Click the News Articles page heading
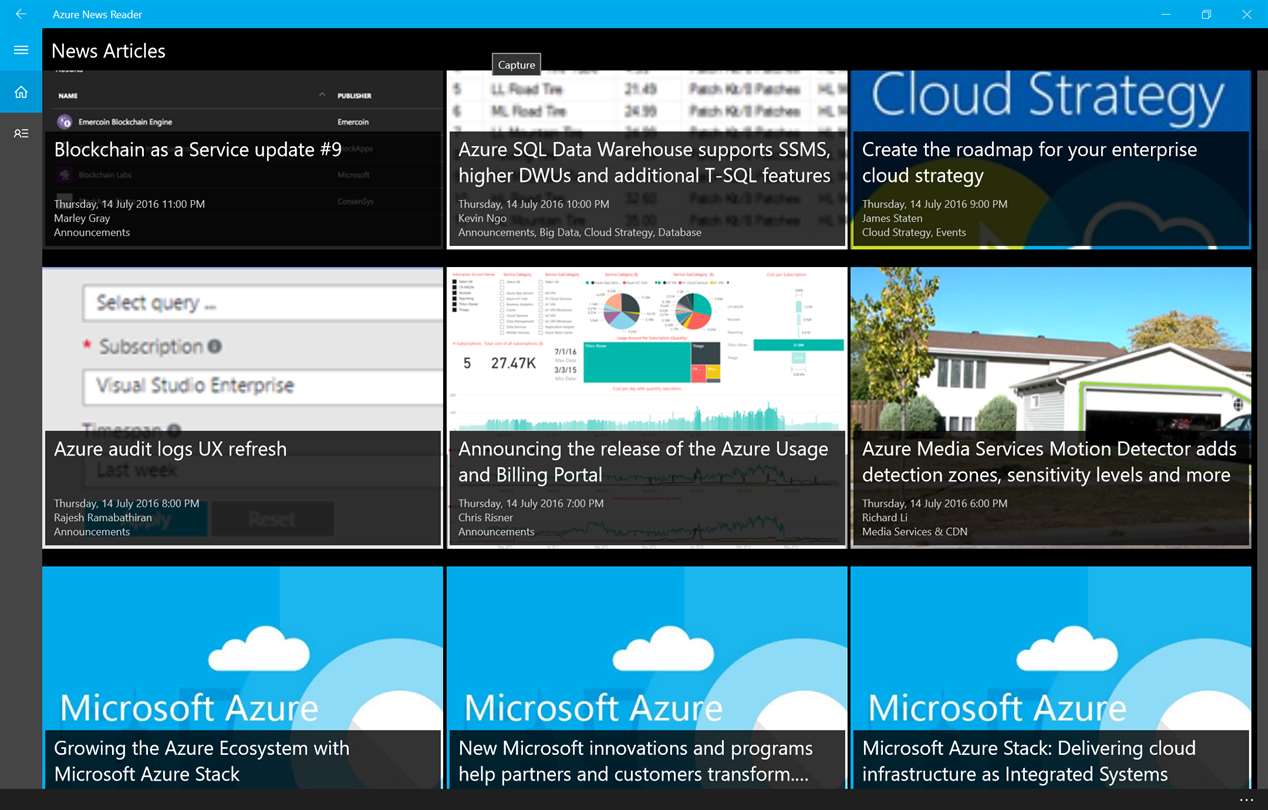The height and width of the screenshot is (810, 1268). [x=108, y=51]
